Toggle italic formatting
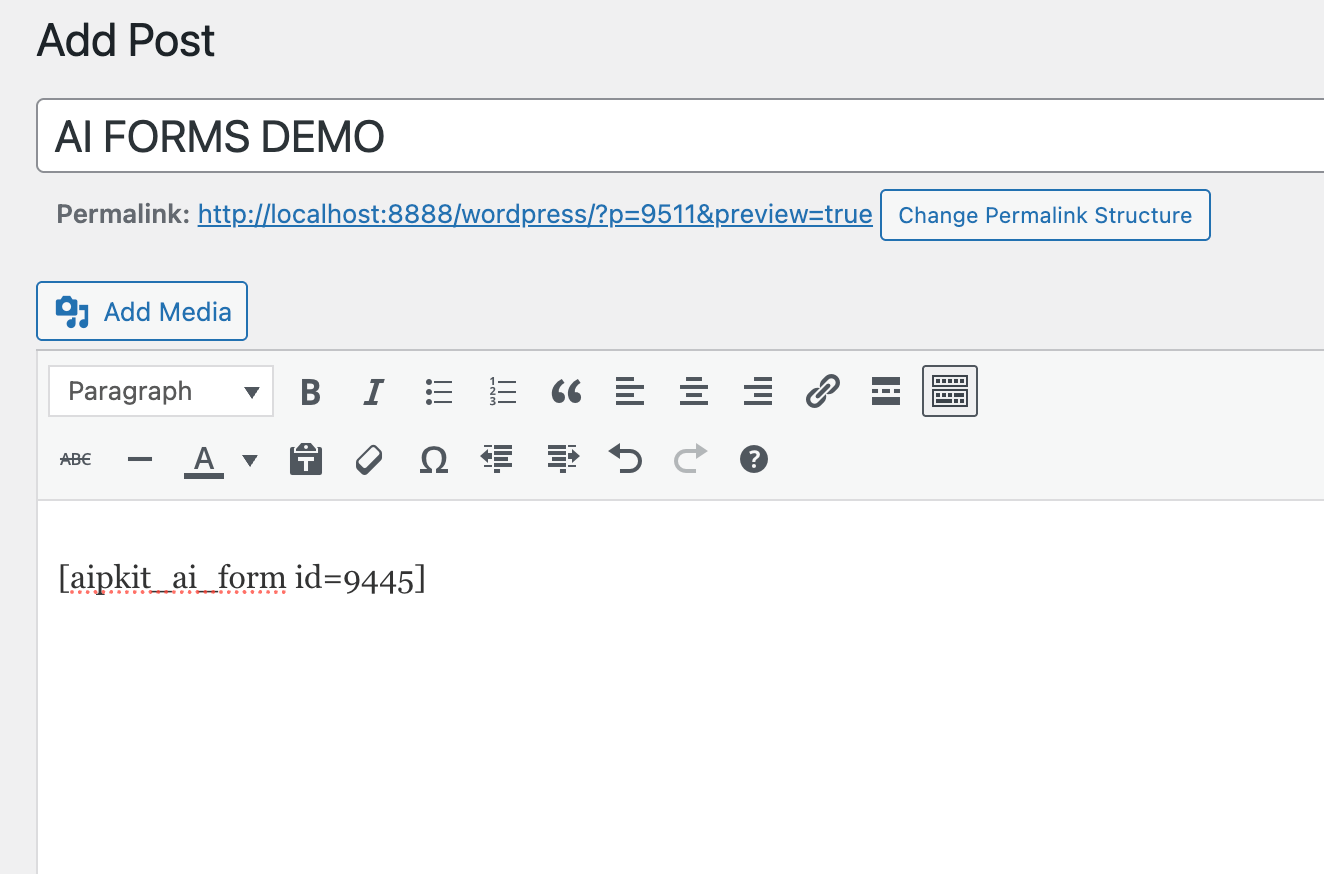 click(x=373, y=392)
